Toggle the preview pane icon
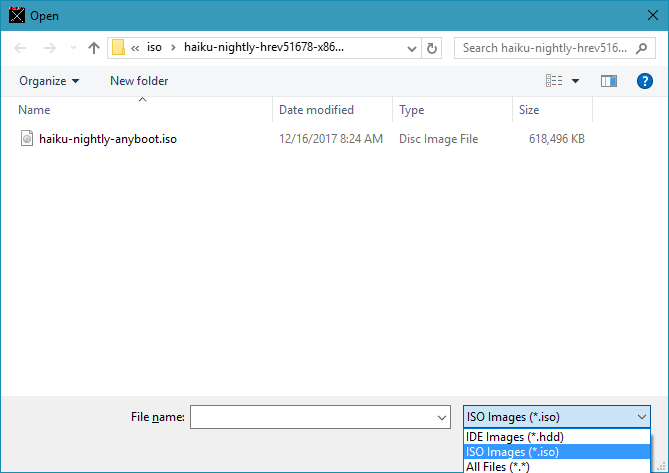Viewport: 669px width, 473px height. point(608,81)
